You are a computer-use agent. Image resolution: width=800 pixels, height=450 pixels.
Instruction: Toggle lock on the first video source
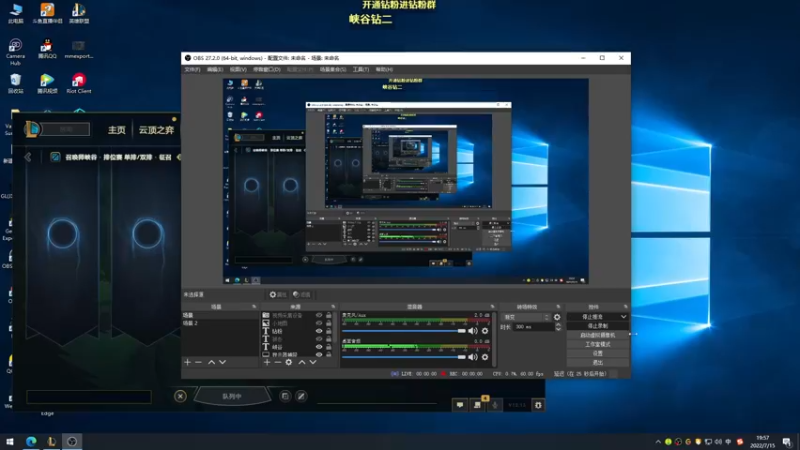pos(329,315)
